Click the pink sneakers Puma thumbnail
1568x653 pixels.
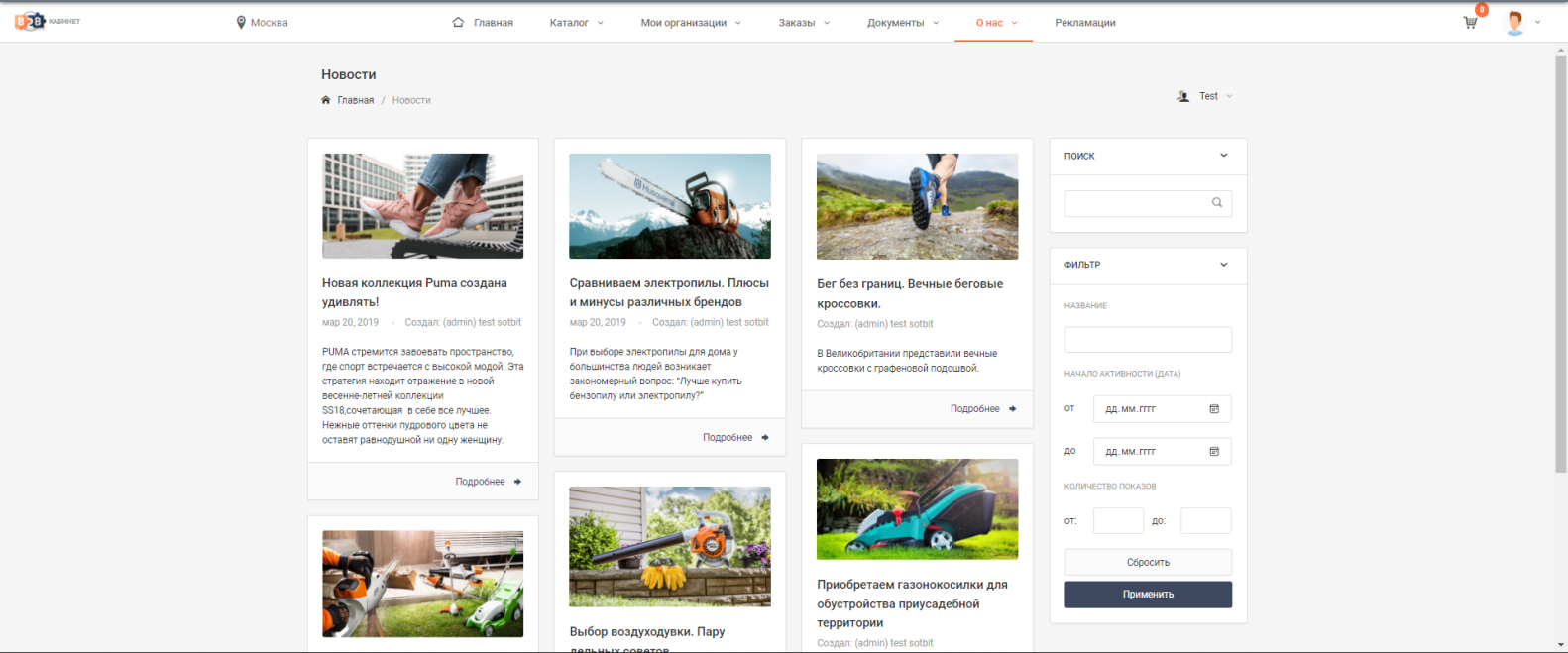pos(422,206)
